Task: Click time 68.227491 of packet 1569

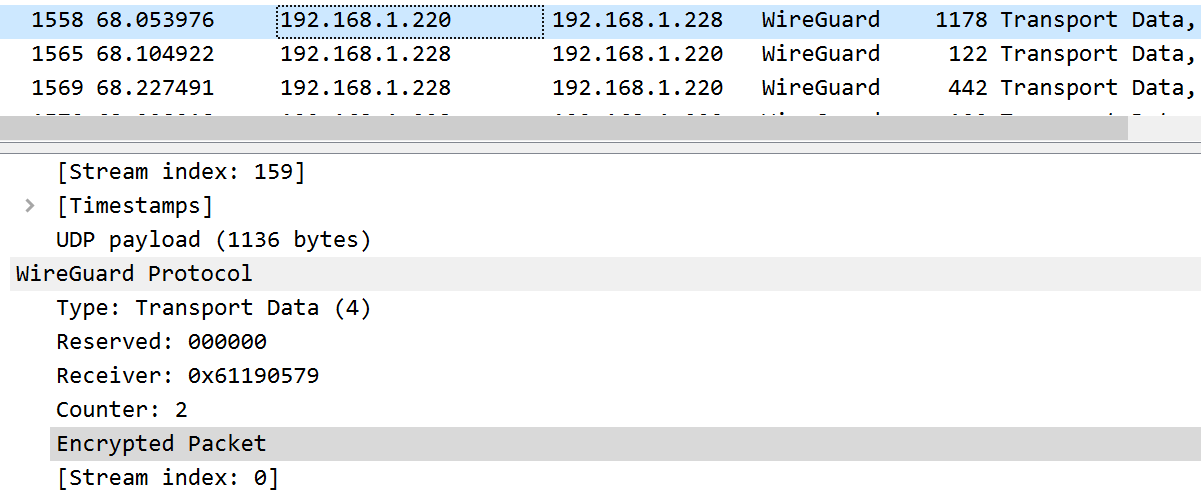Action: (x=155, y=88)
